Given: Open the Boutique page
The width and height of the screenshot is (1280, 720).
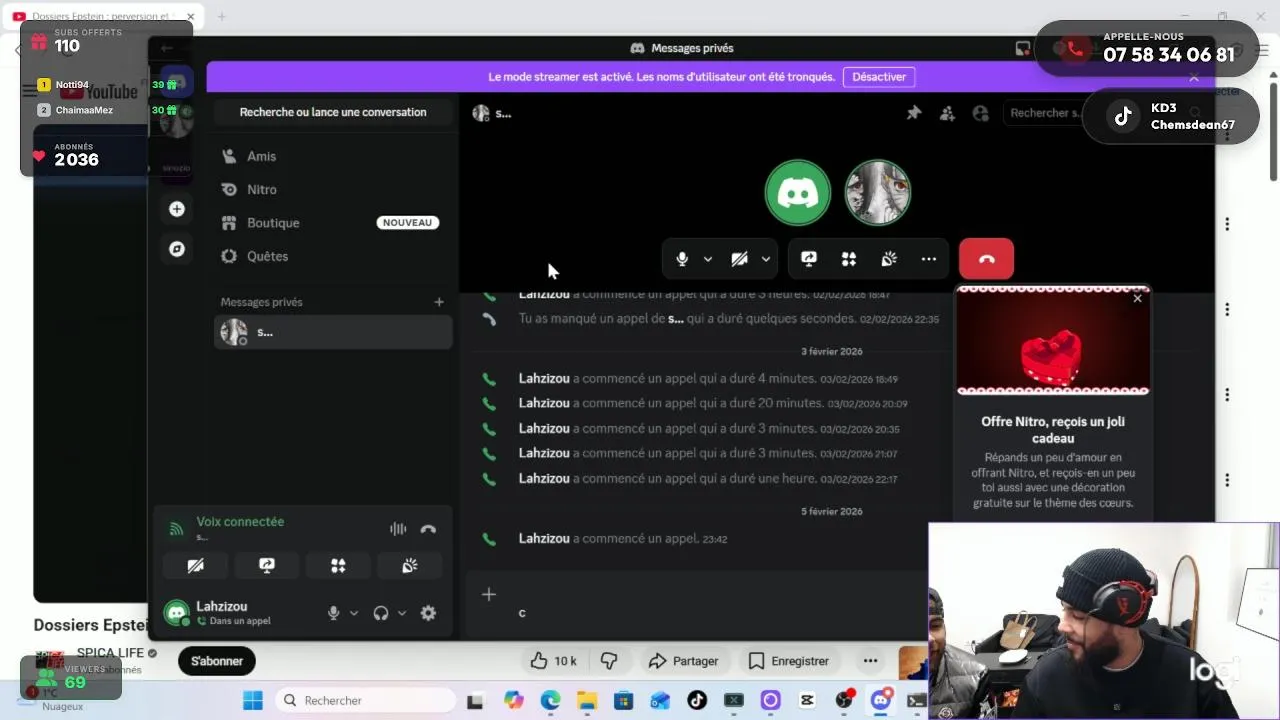Looking at the screenshot, I should coord(333,223).
